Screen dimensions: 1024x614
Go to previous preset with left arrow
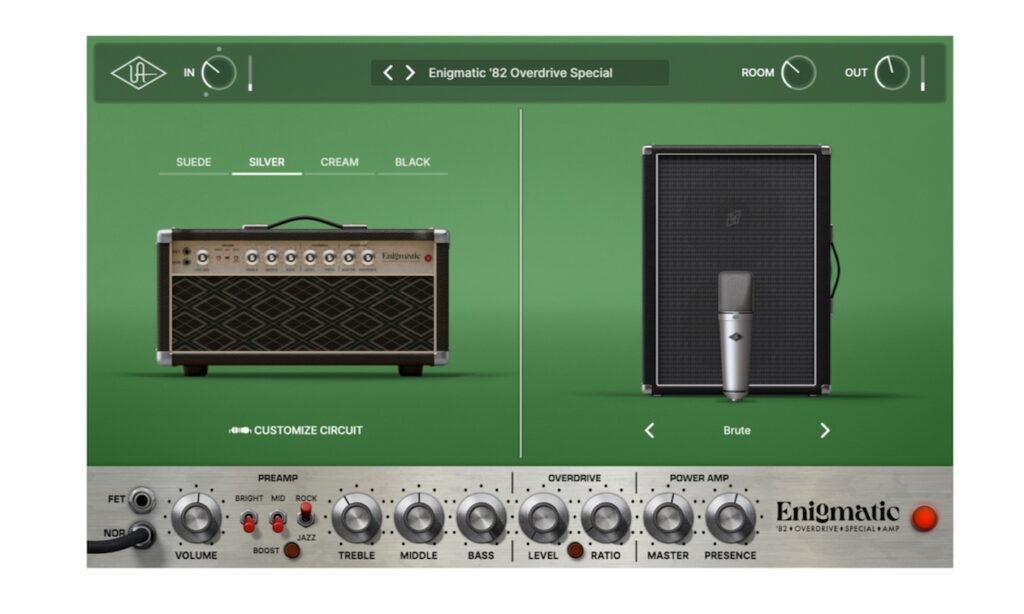[x=388, y=73]
